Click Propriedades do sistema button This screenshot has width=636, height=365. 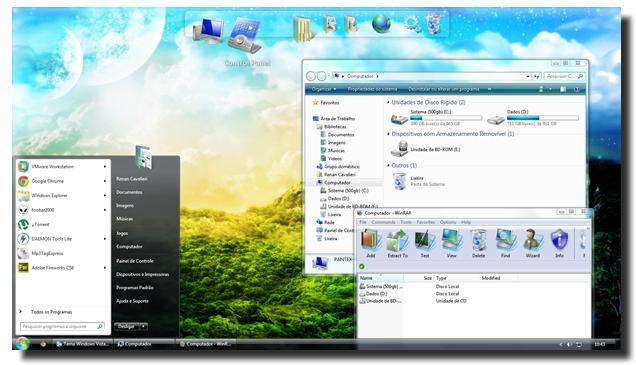pyautogui.click(x=372, y=89)
